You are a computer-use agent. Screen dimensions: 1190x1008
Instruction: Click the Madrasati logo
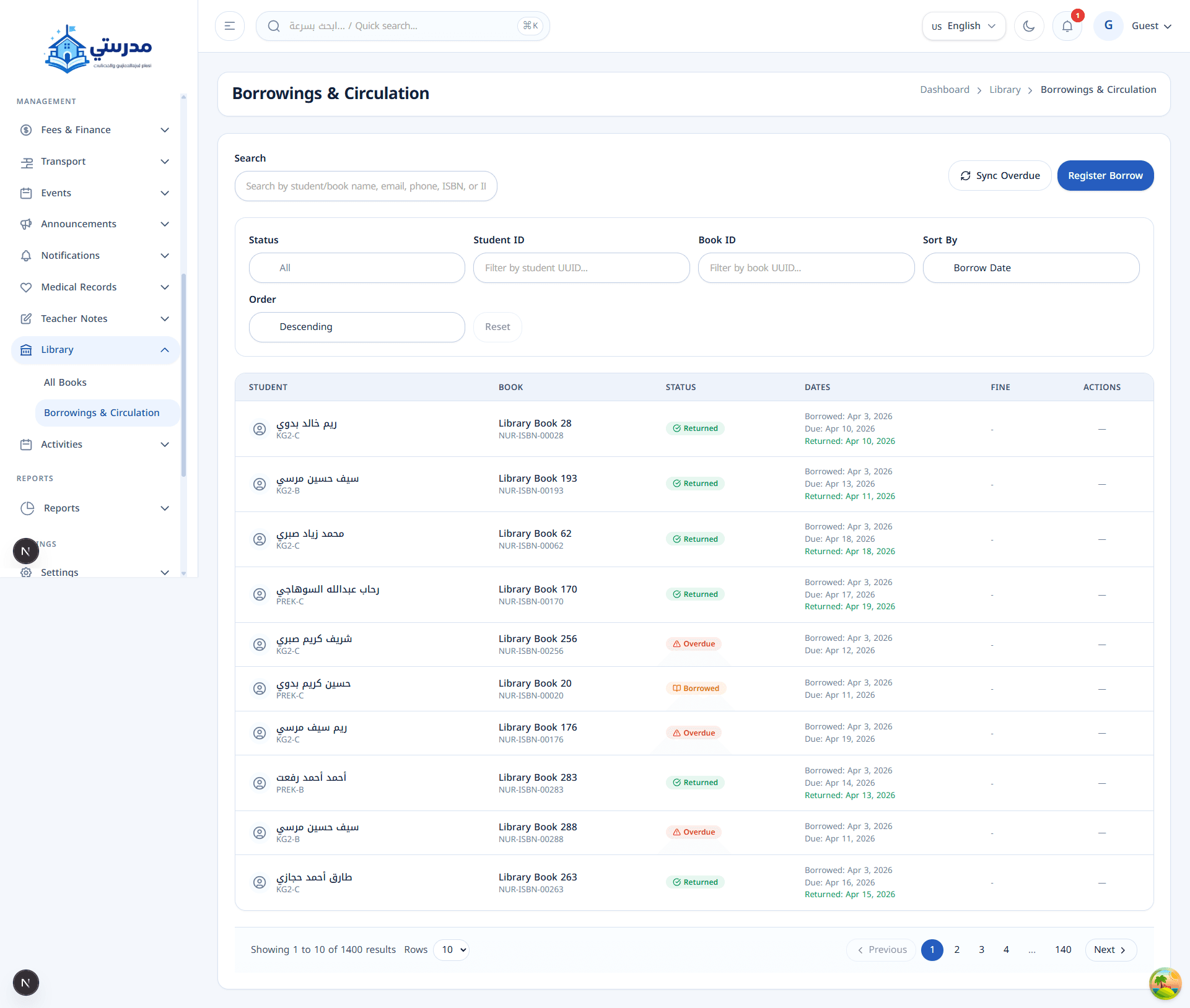[98, 50]
